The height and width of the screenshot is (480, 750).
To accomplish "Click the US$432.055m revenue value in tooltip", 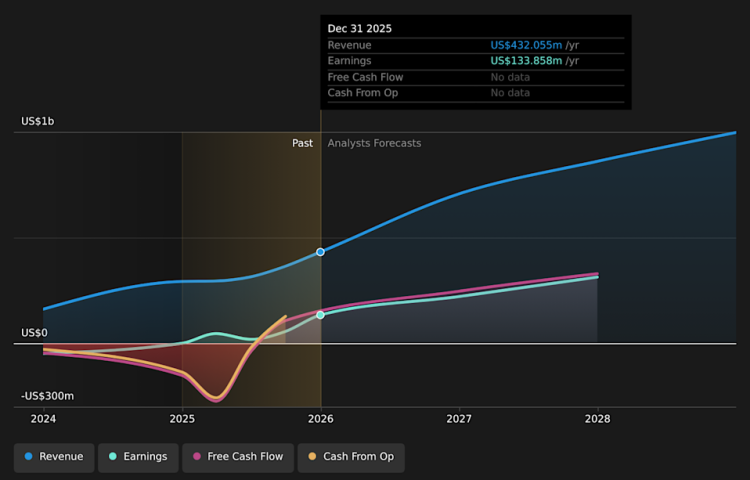I will point(527,45).
